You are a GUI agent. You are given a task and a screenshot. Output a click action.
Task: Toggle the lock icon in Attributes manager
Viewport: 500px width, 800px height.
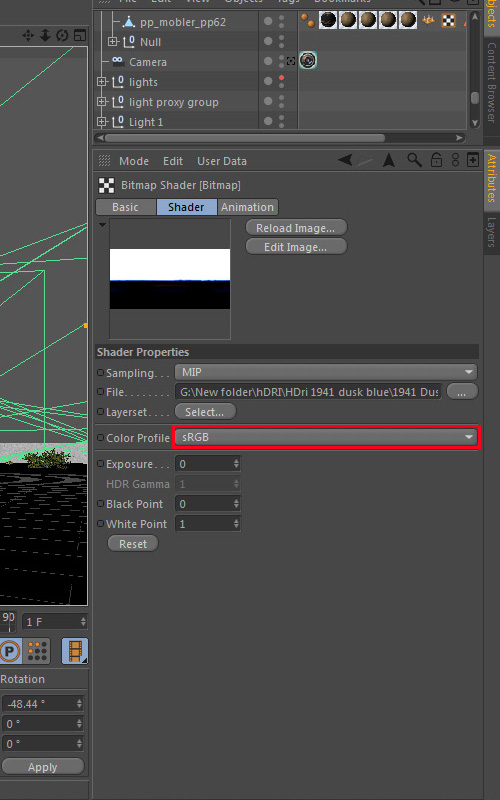point(436,160)
